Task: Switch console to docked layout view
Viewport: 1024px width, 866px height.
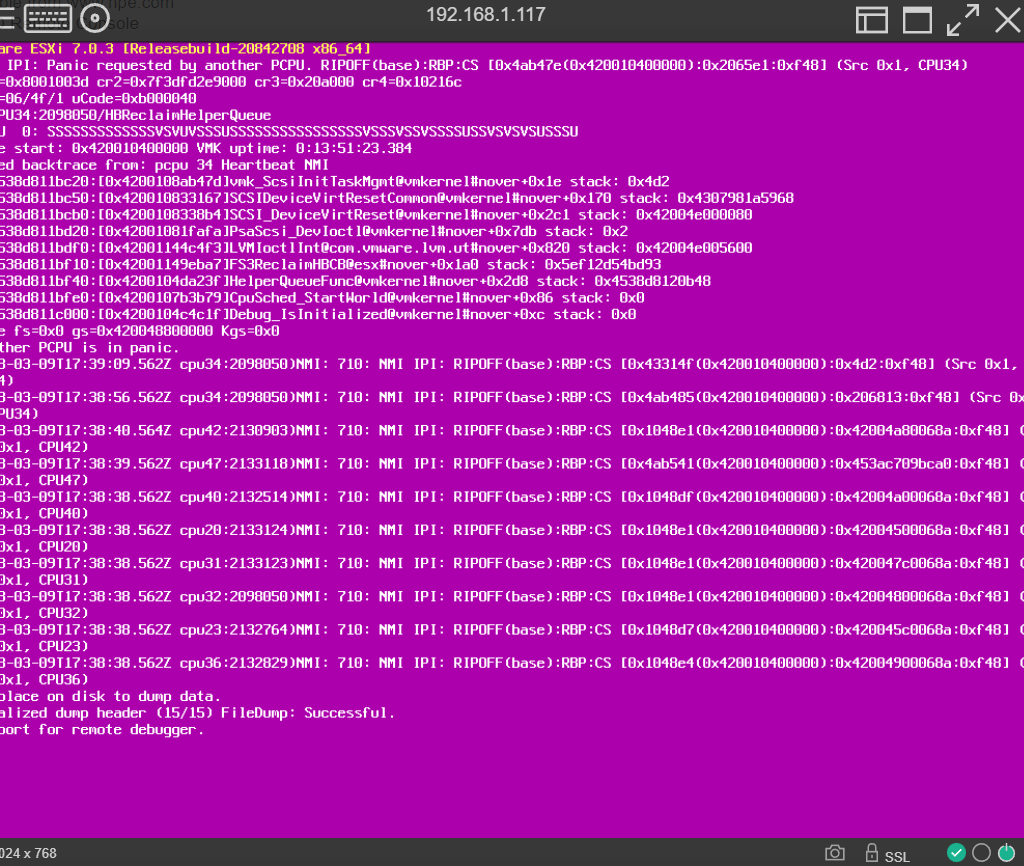Action: pos(871,20)
